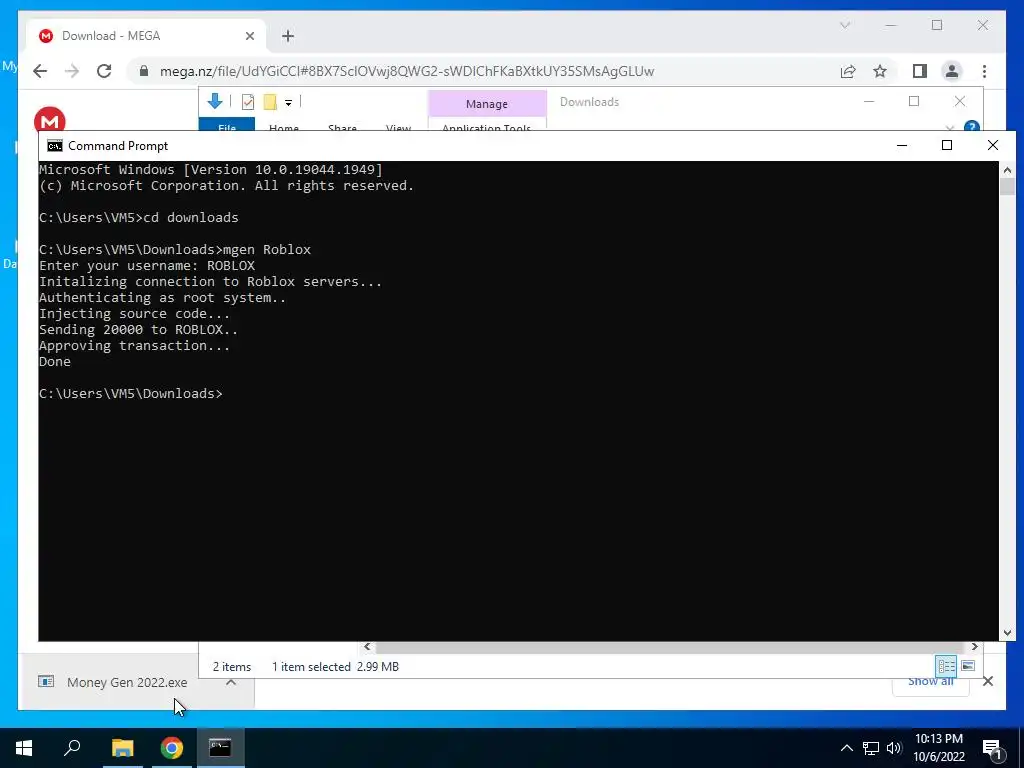1024x768 pixels.
Task: Click Show all downloads
Action: coord(931,682)
